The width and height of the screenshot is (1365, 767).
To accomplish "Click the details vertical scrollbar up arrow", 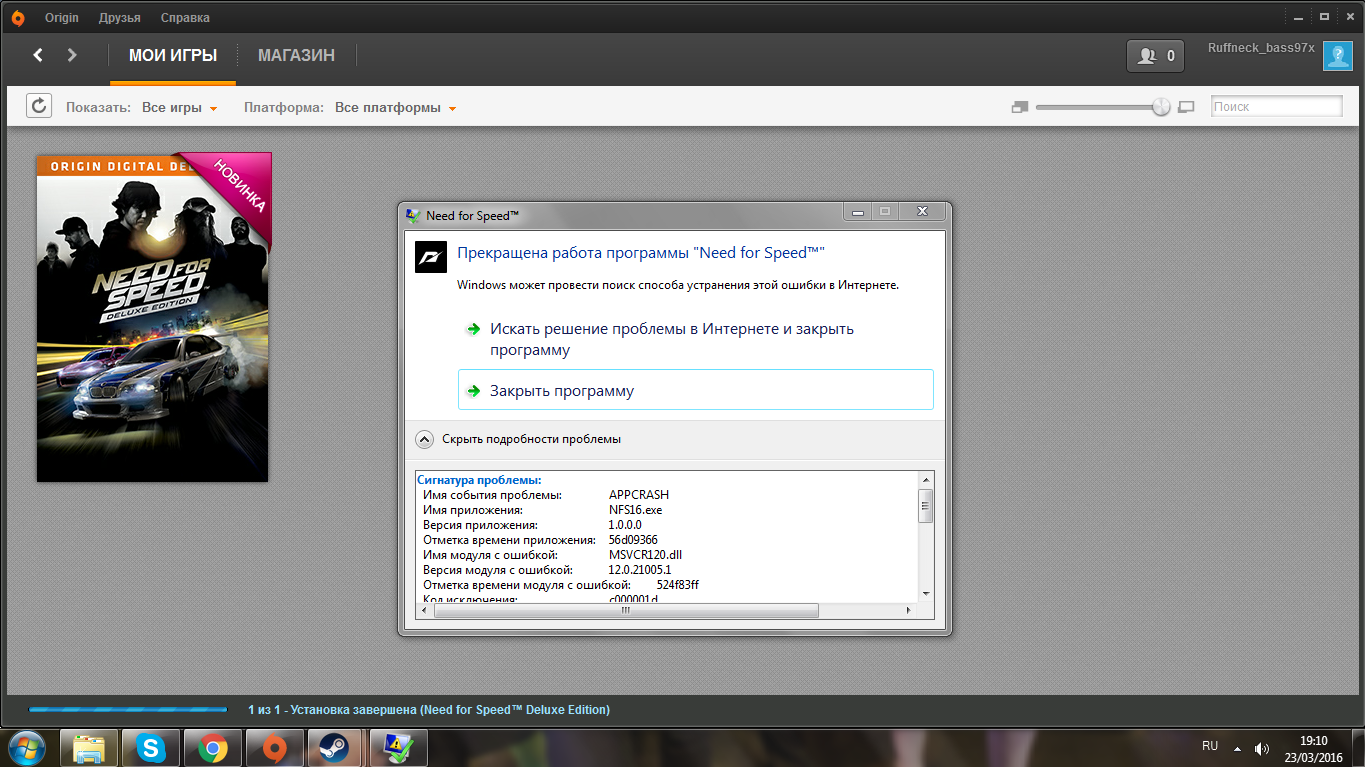I will (926, 481).
